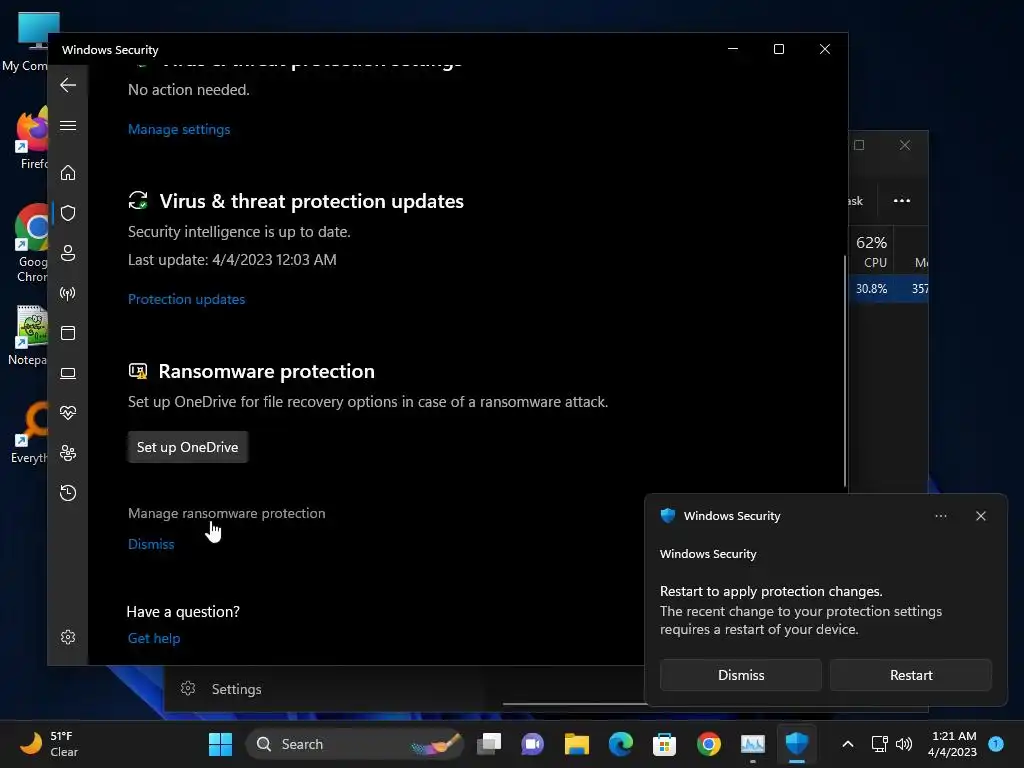Image resolution: width=1024 pixels, height=768 pixels.
Task: Click the Notepad++ desktop shortcut
Action: pos(29,335)
